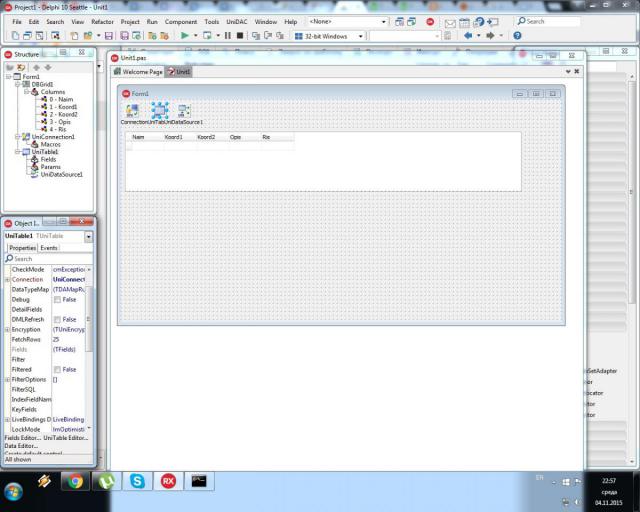Open the Component menu
This screenshot has width=640, height=512.
pyautogui.click(x=181, y=22)
